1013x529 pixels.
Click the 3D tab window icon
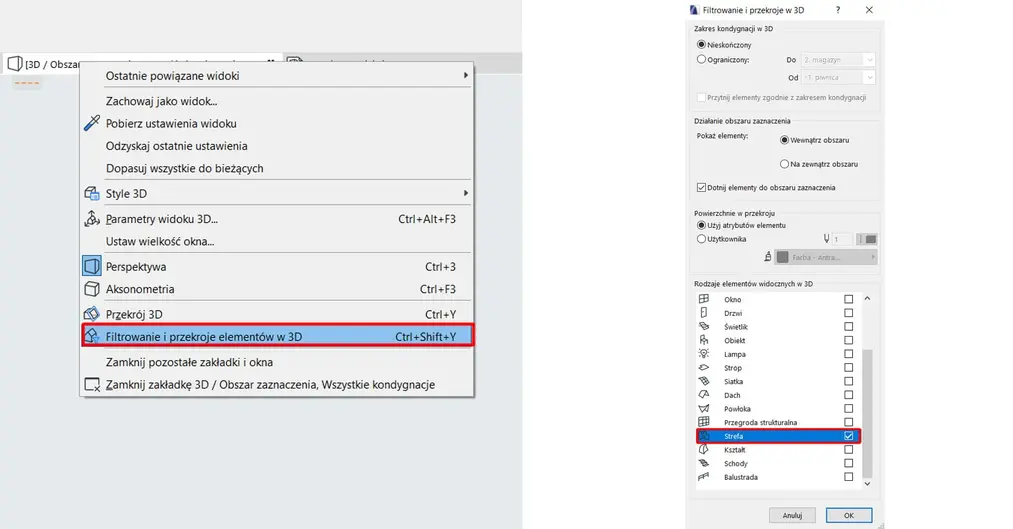pyautogui.click(x=14, y=63)
